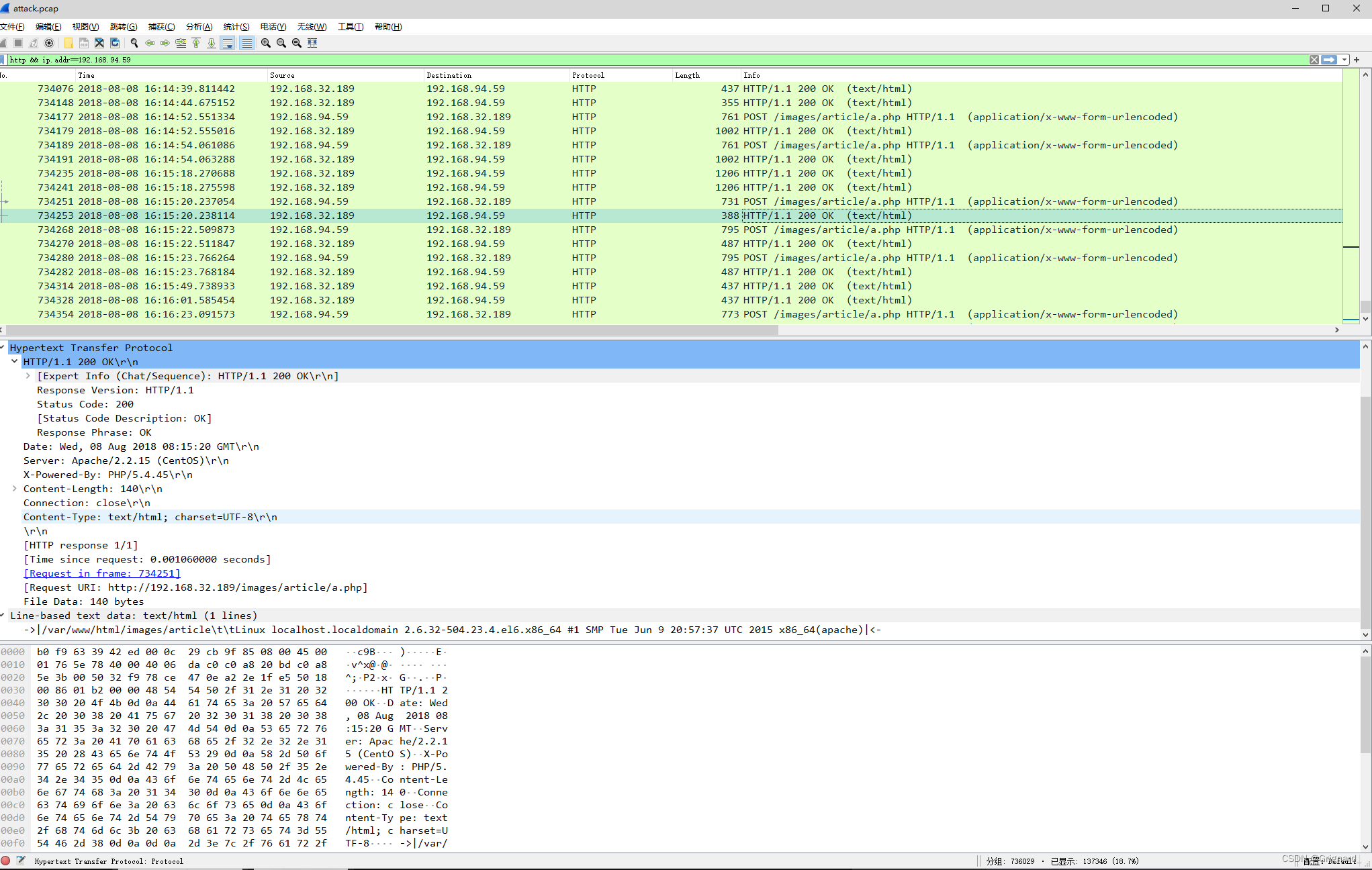The image size is (1372, 870).
Task: Toggle packet list colorization icon
Action: [x=246, y=43]
